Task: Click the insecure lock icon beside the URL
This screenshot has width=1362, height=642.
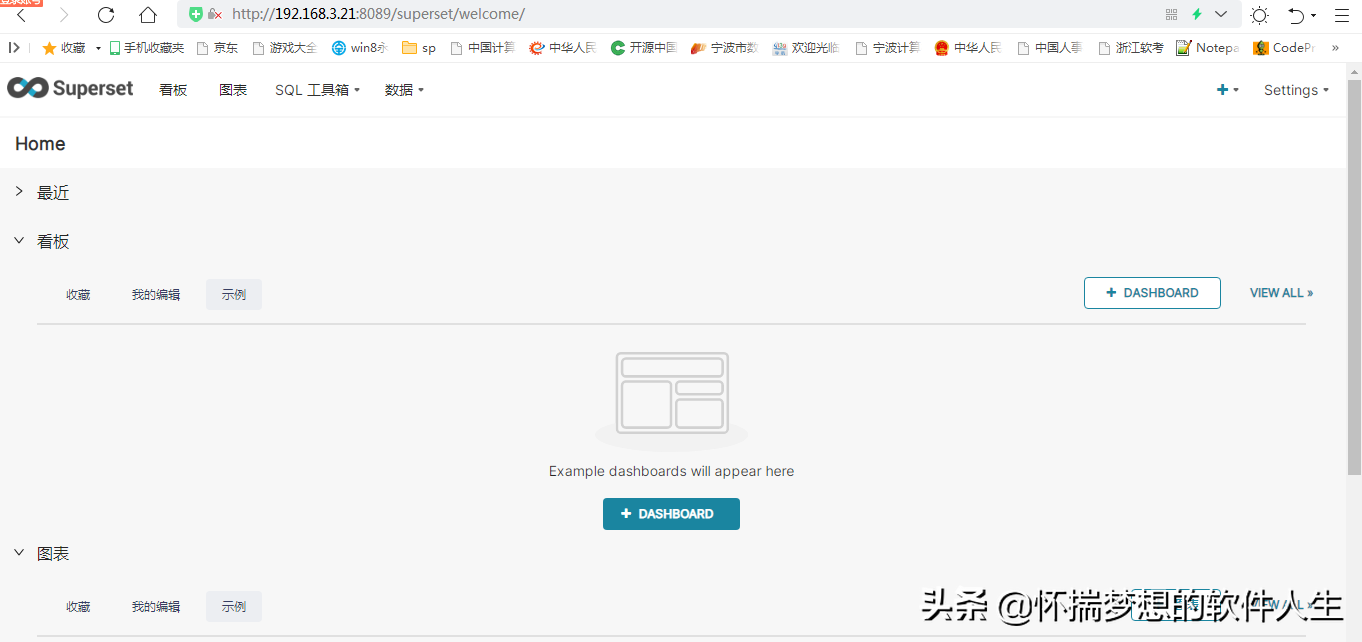Action: point(214,14)
